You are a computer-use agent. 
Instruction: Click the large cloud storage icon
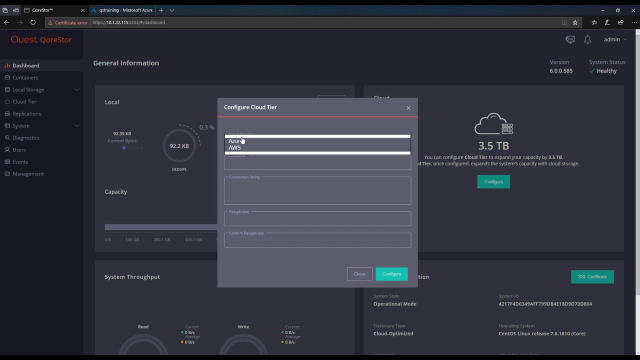[x=493, y=124]
